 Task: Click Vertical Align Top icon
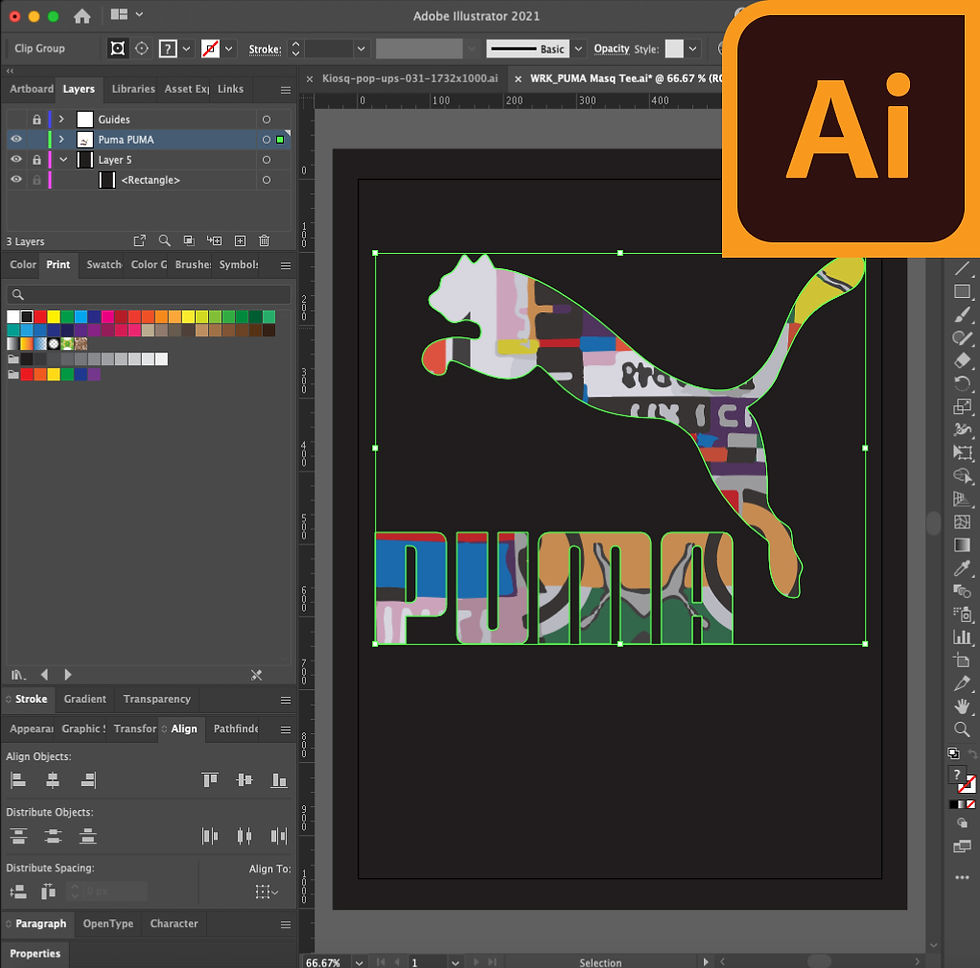209,780
